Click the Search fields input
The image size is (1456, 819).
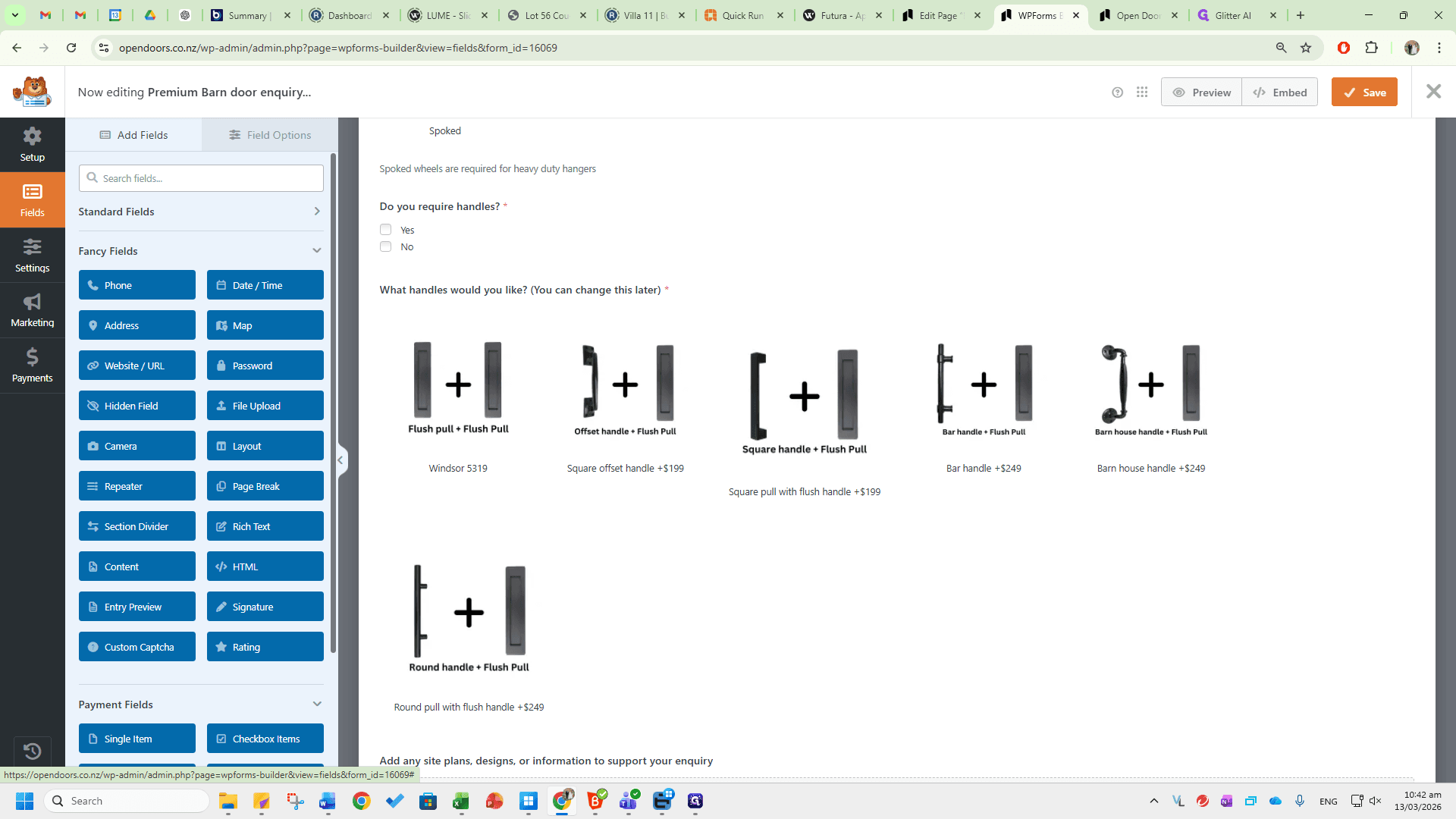(201, 178)
